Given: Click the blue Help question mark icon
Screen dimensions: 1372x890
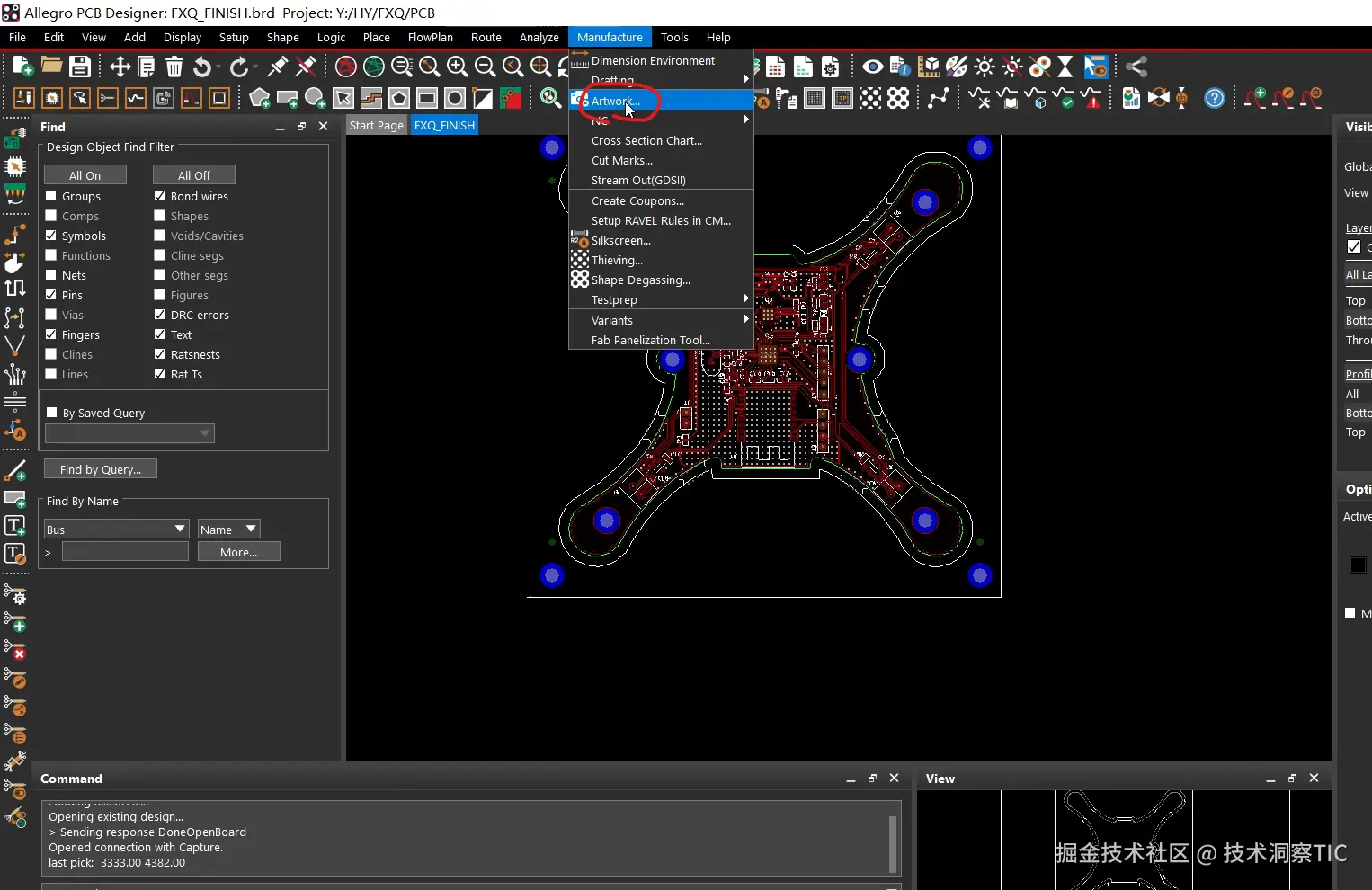Looking at the screenshot, I should pyautogui.click(x=1214, y=98).
